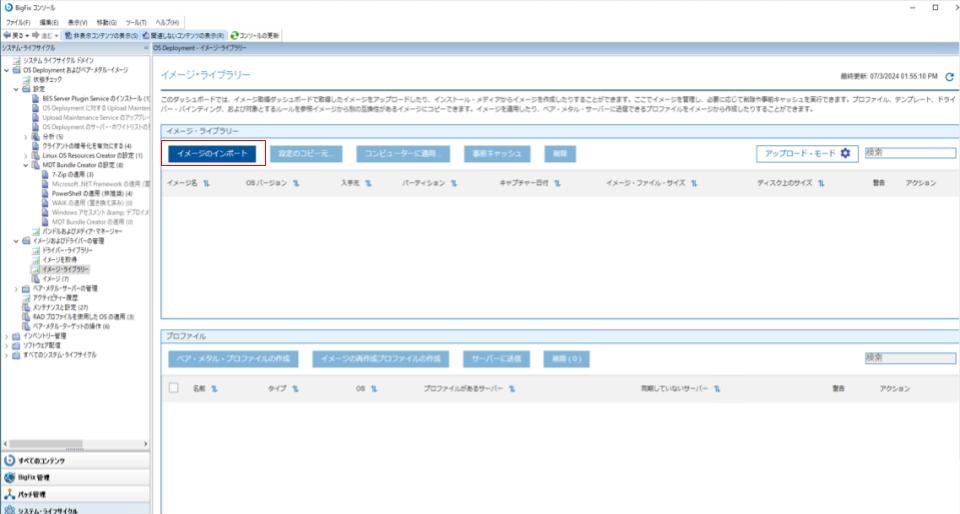Collapse the OS Deployment およびベア・メタル・イメージ node

pos(7,70)
